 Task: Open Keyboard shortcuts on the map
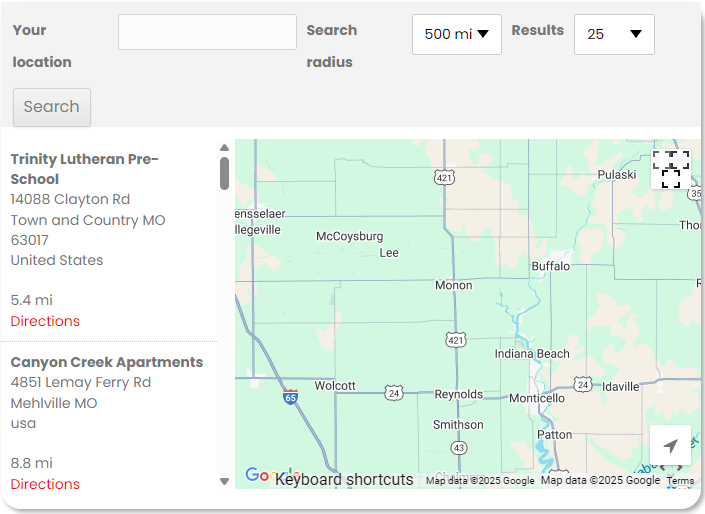pyautogui.click(x=344, y=479)
